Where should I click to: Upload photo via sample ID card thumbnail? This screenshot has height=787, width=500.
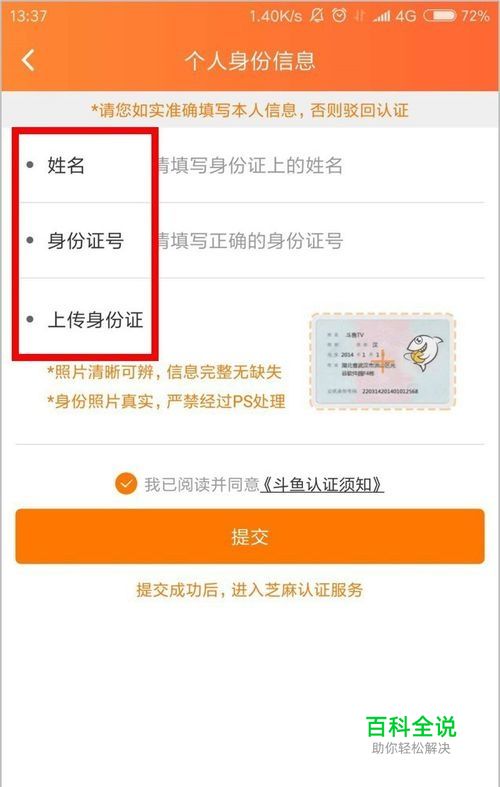pos(383,361)
